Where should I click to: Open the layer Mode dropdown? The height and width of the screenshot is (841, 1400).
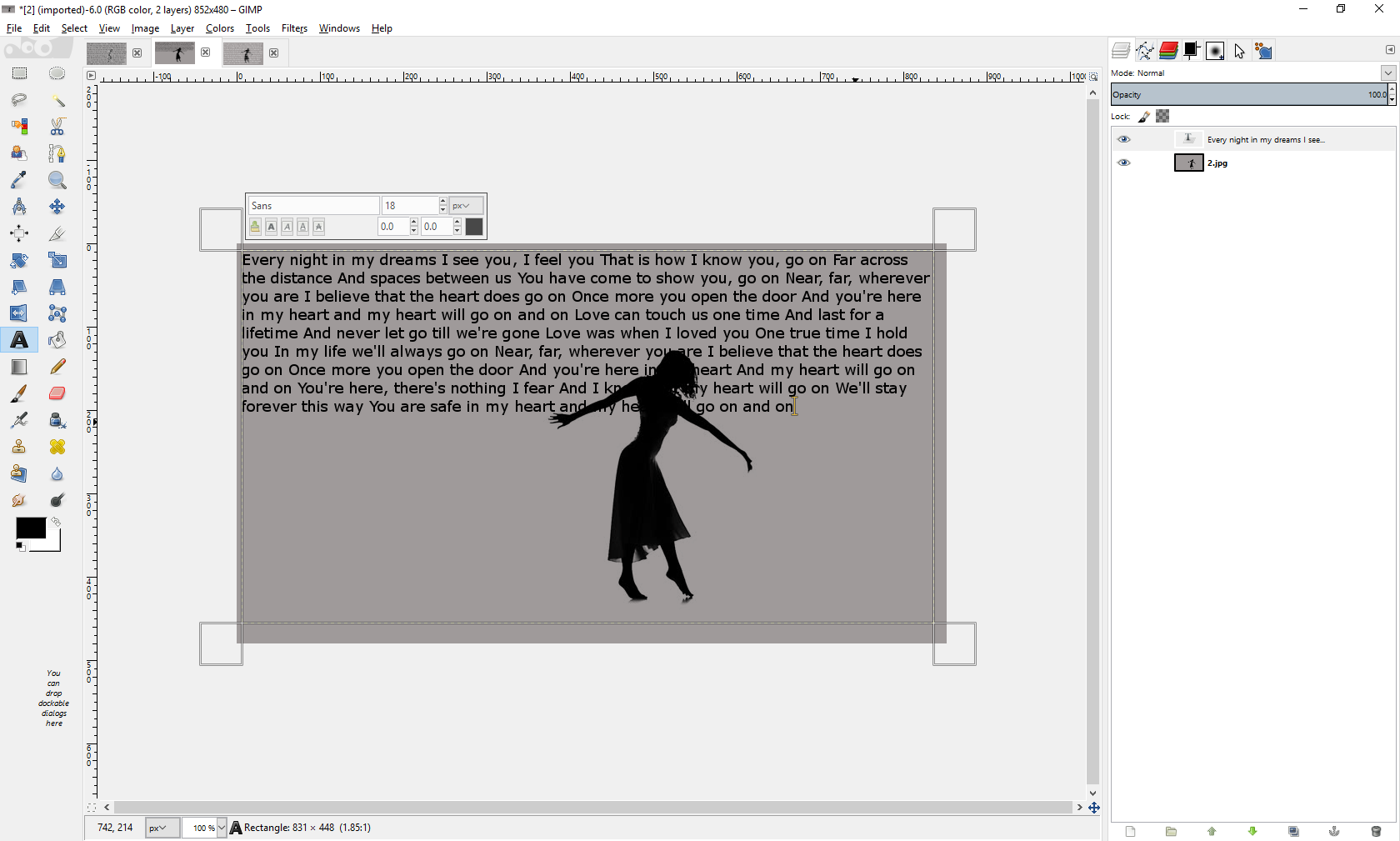[1387, 73]
